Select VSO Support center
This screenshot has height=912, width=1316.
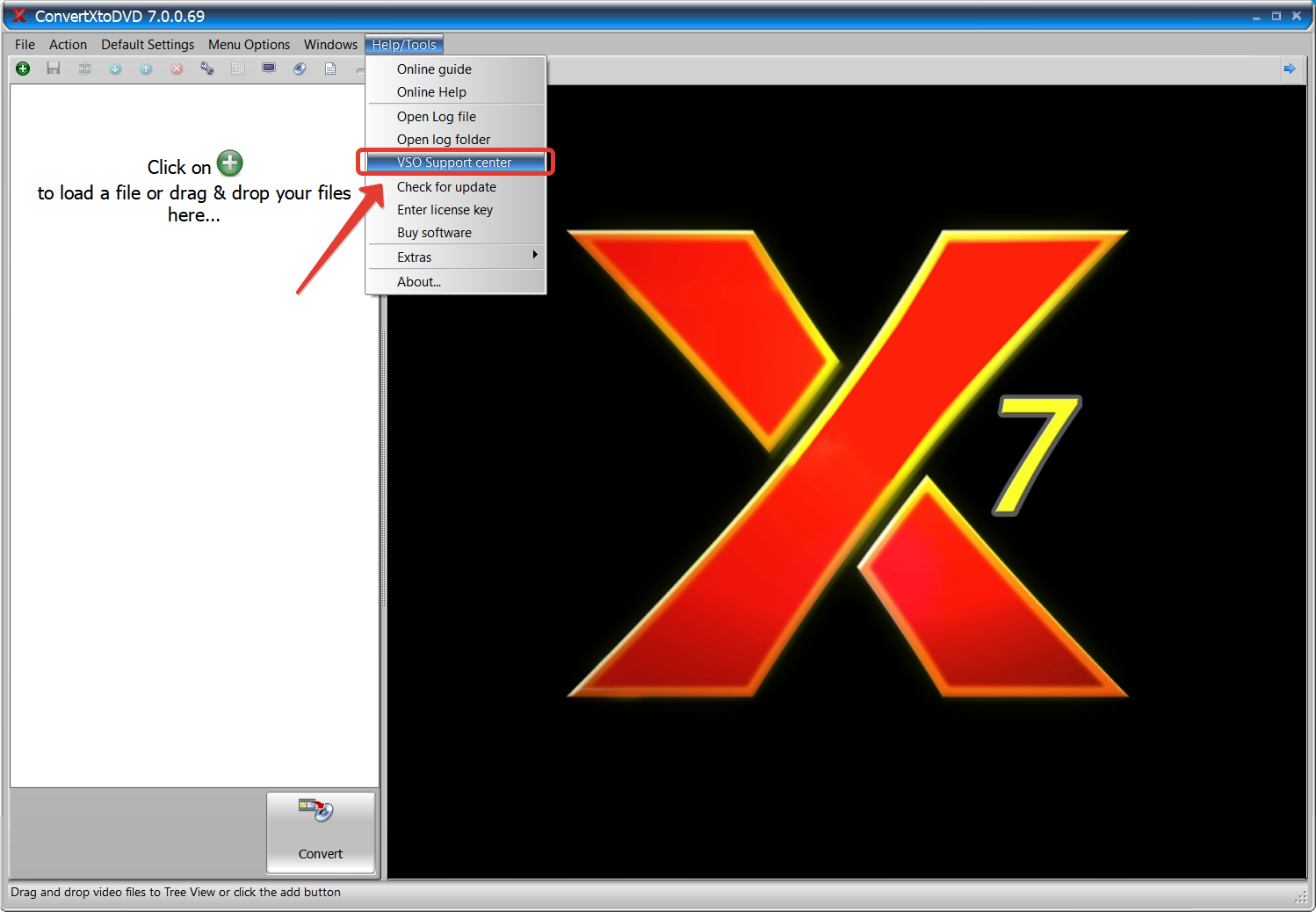pos(456,163)
